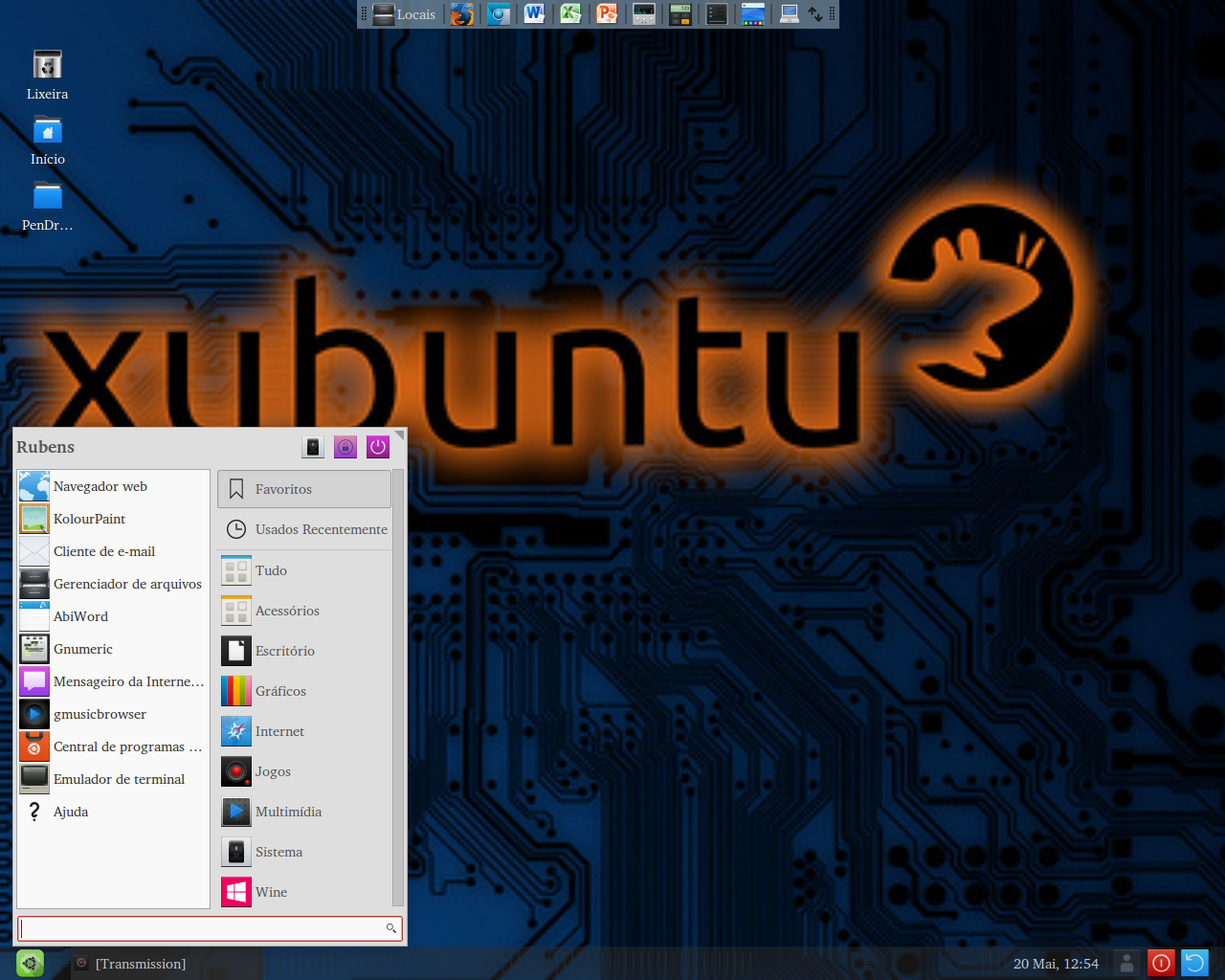Select the Favoritos category
This screenshot has width=1225, height=980.
[304, 489]
